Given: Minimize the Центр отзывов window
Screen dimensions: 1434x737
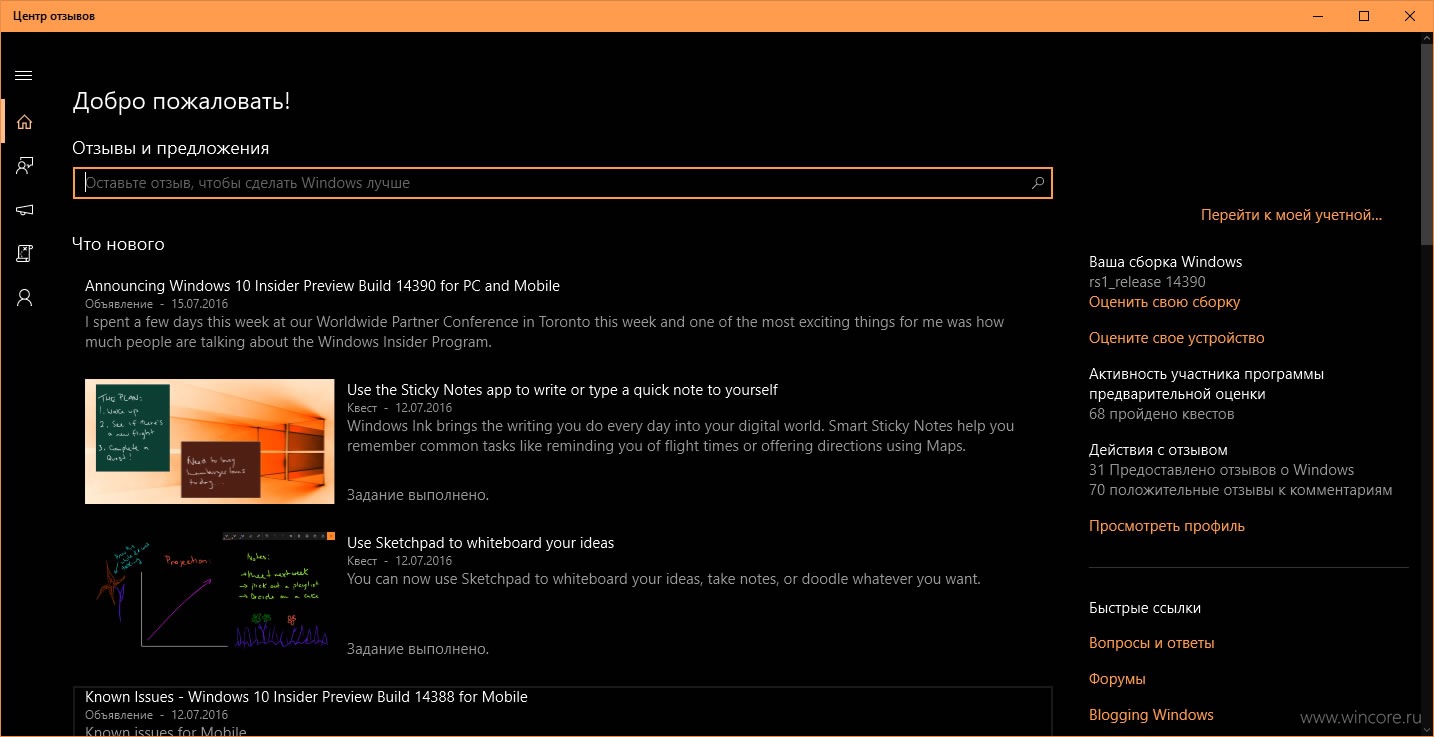Looking at the screenshot, I should [1319, 16].
